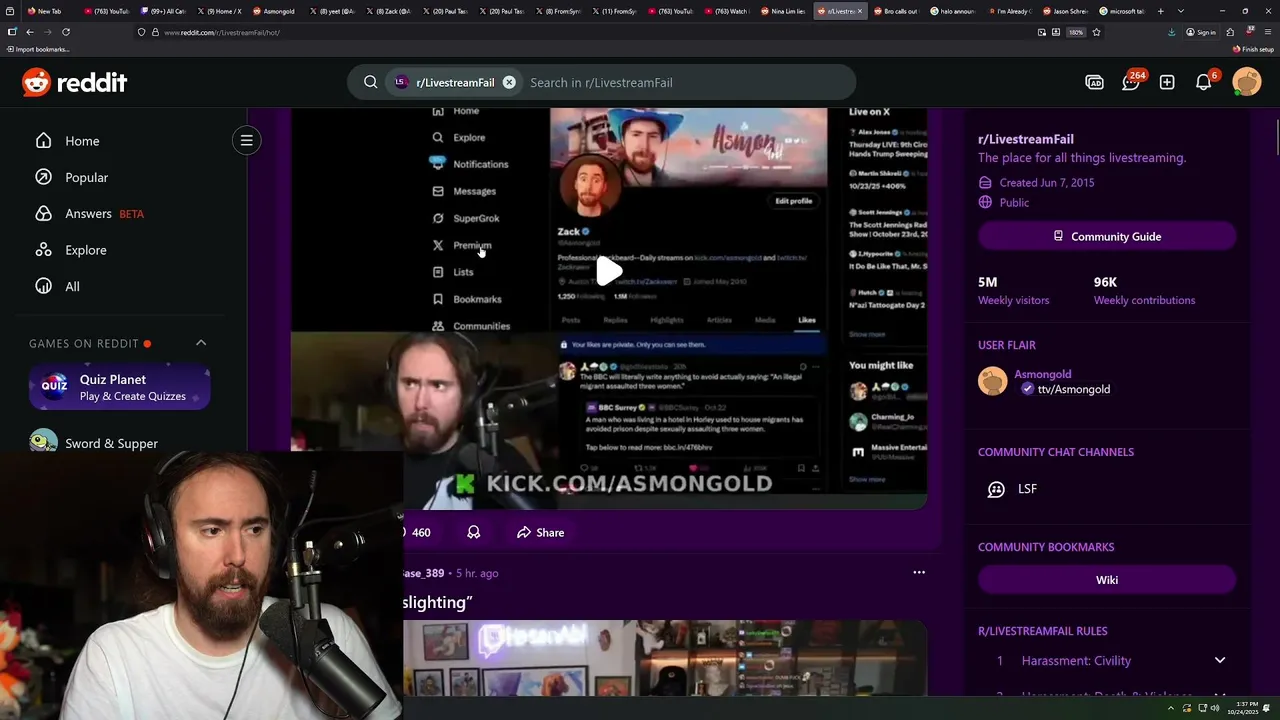Open Windows notification center icon
Image resolution: width=1280 pixels, height=720 pixels.
tap(1268, 708)
